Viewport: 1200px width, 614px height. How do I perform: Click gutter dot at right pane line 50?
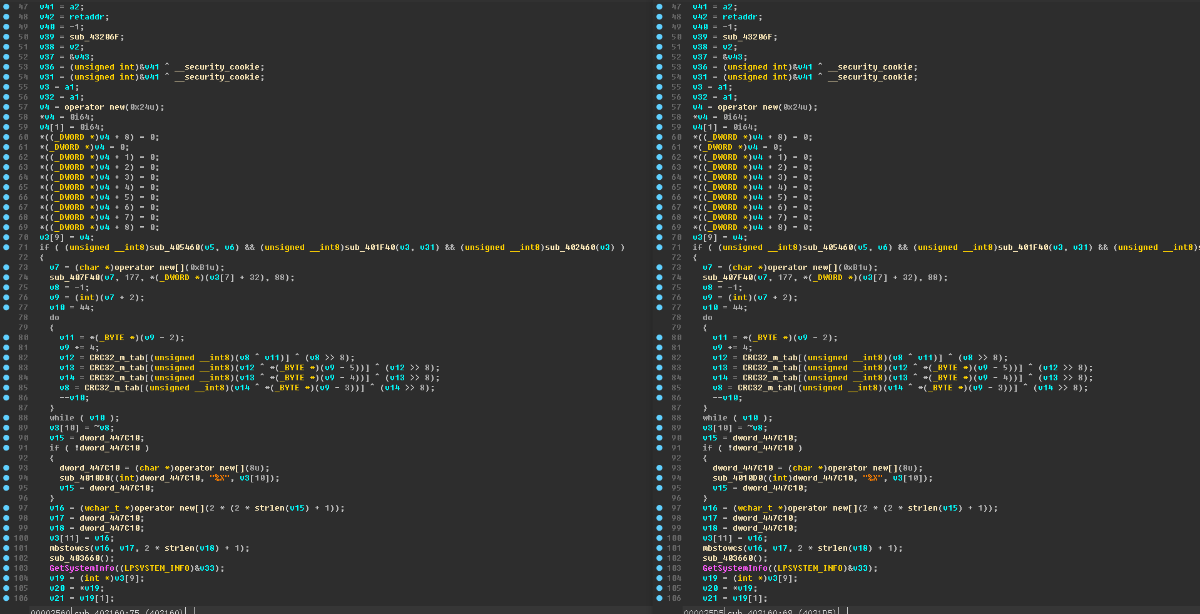pyautogui.click(x=659, y=36)
